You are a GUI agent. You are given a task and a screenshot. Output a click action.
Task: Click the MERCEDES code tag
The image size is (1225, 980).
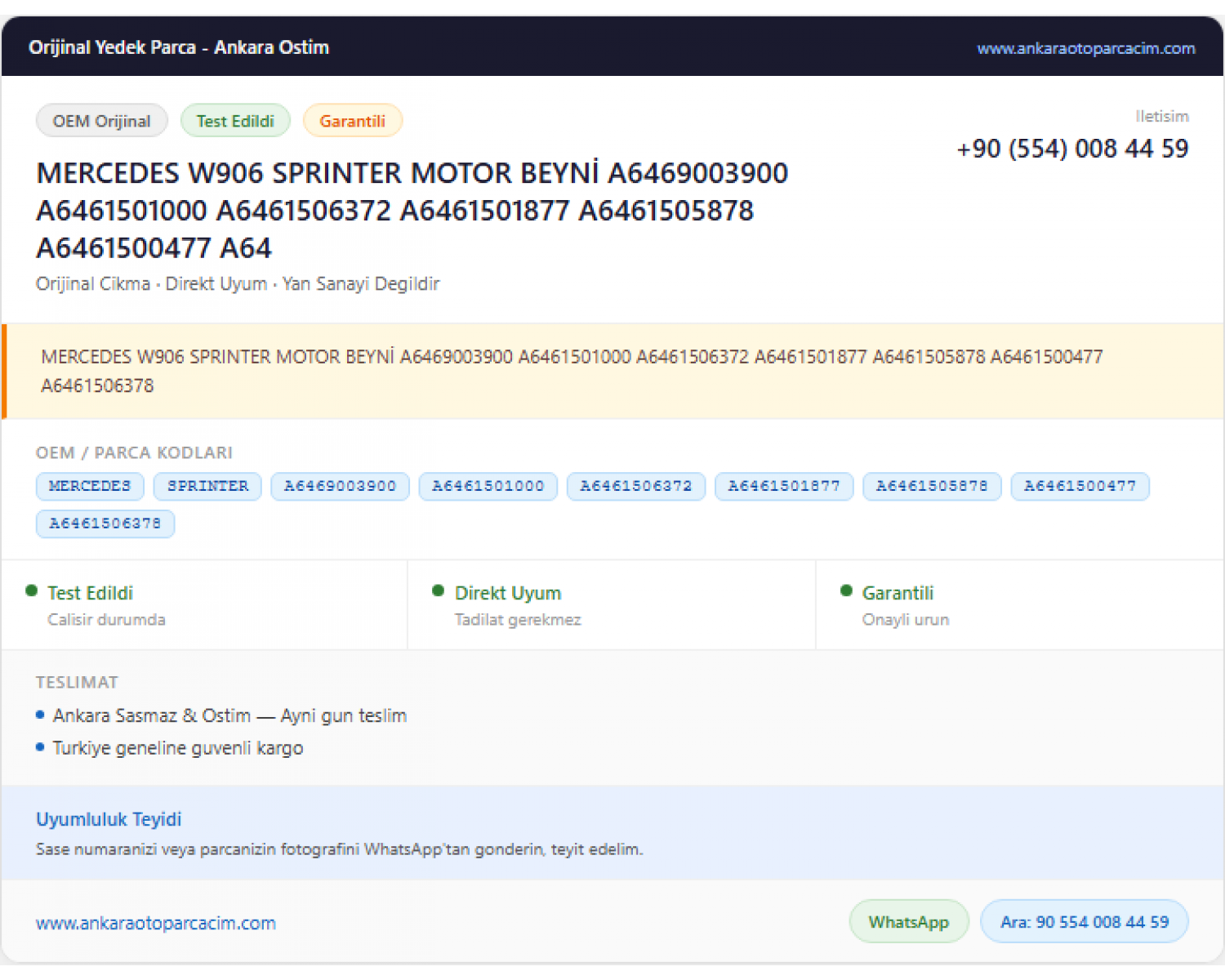pos(90,486)
